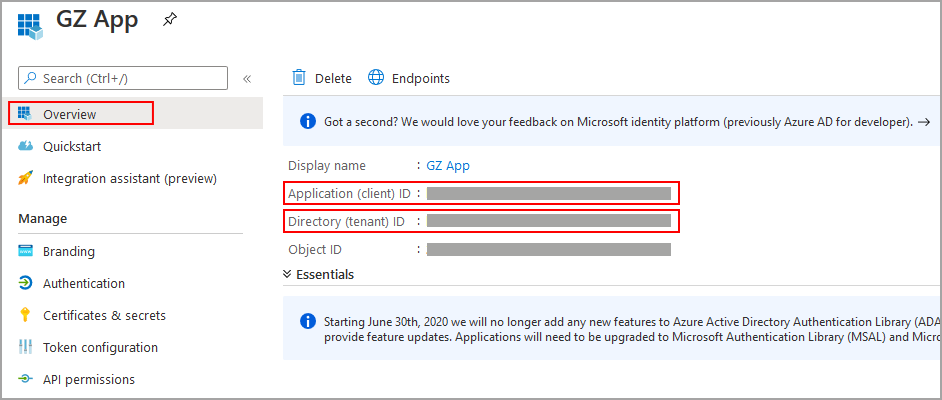Click the Certificates & secrets key icon

26,316
